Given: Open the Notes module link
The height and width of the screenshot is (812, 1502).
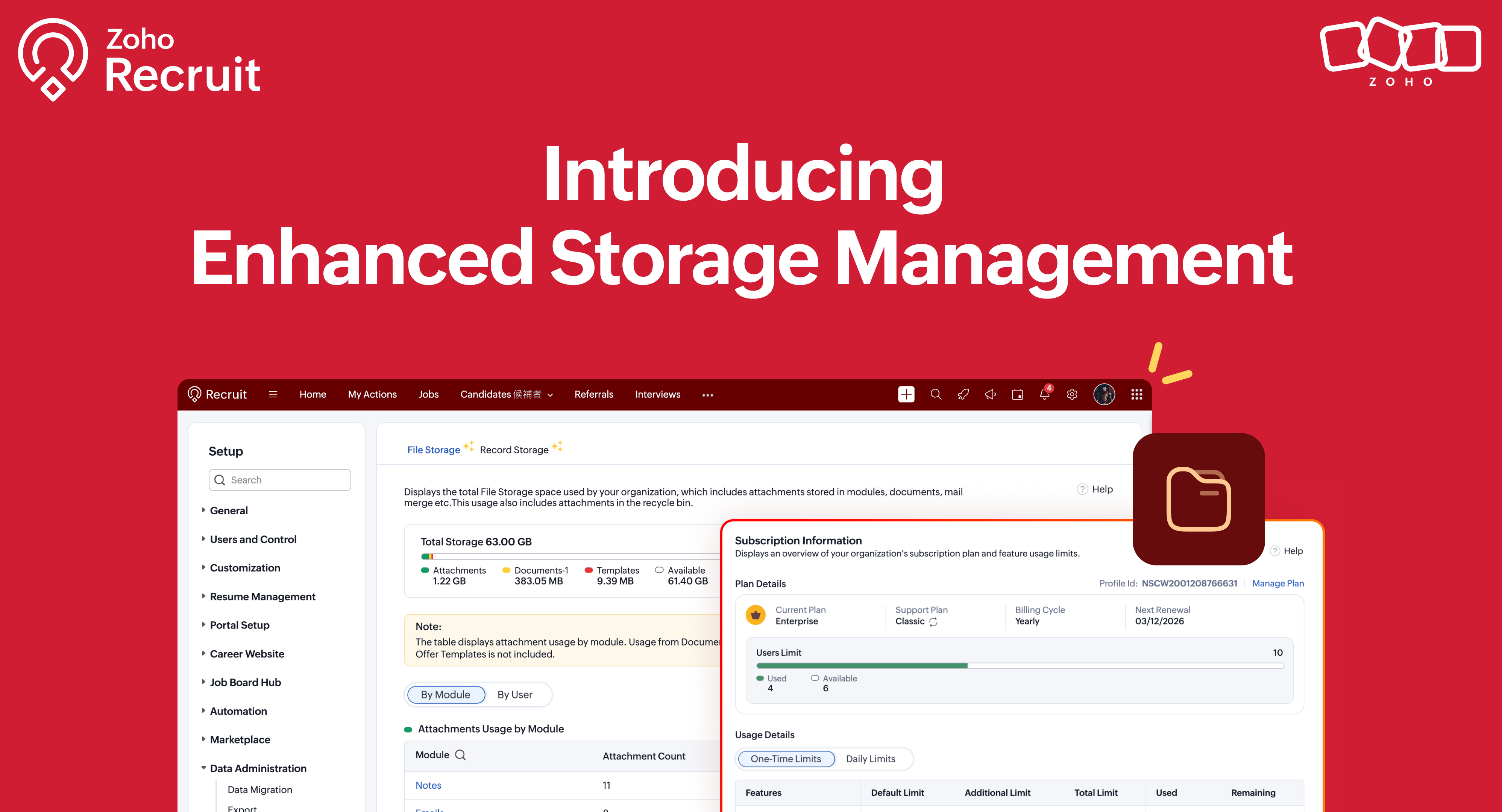Looking at the screenshot, I should [428, 785].
